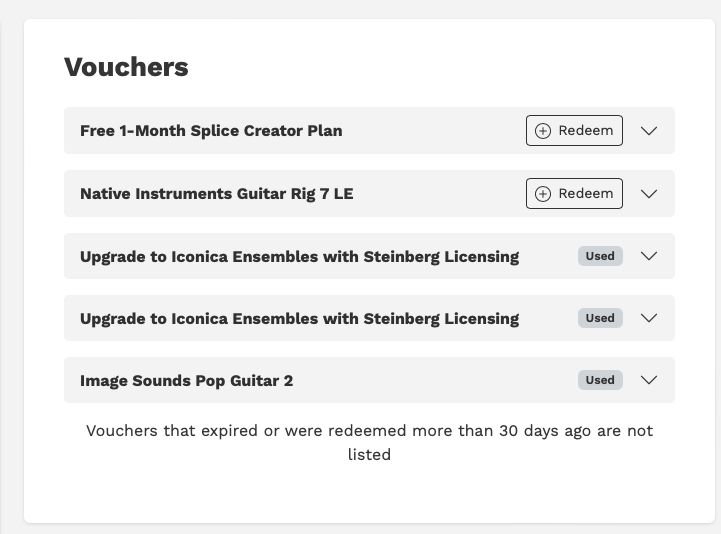Click plus icon in Splice Redeem button
The image size is (721, 534).
(543, 131)
